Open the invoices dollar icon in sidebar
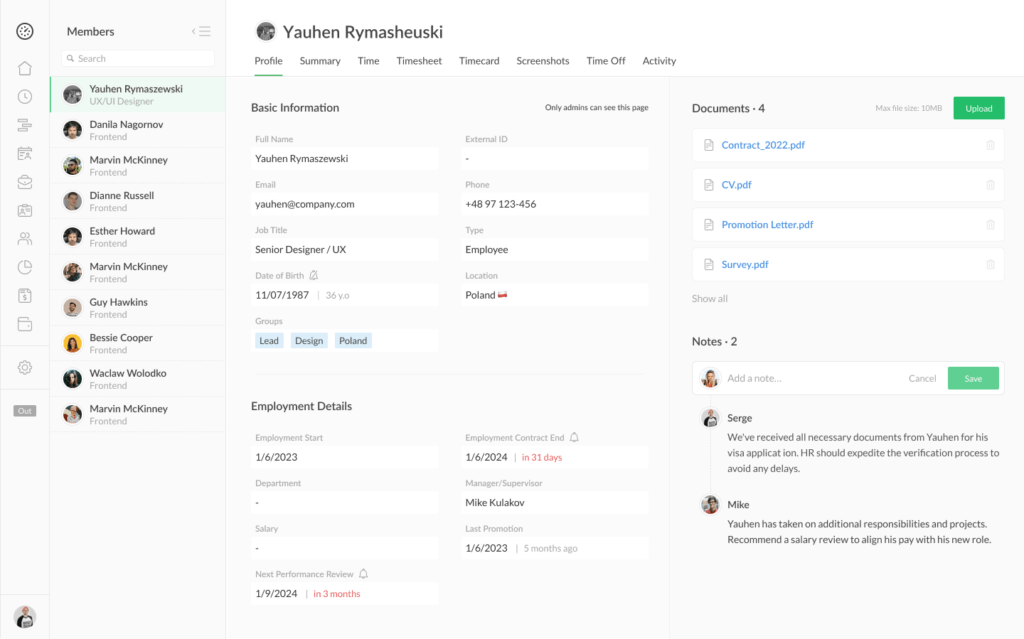 24,294
